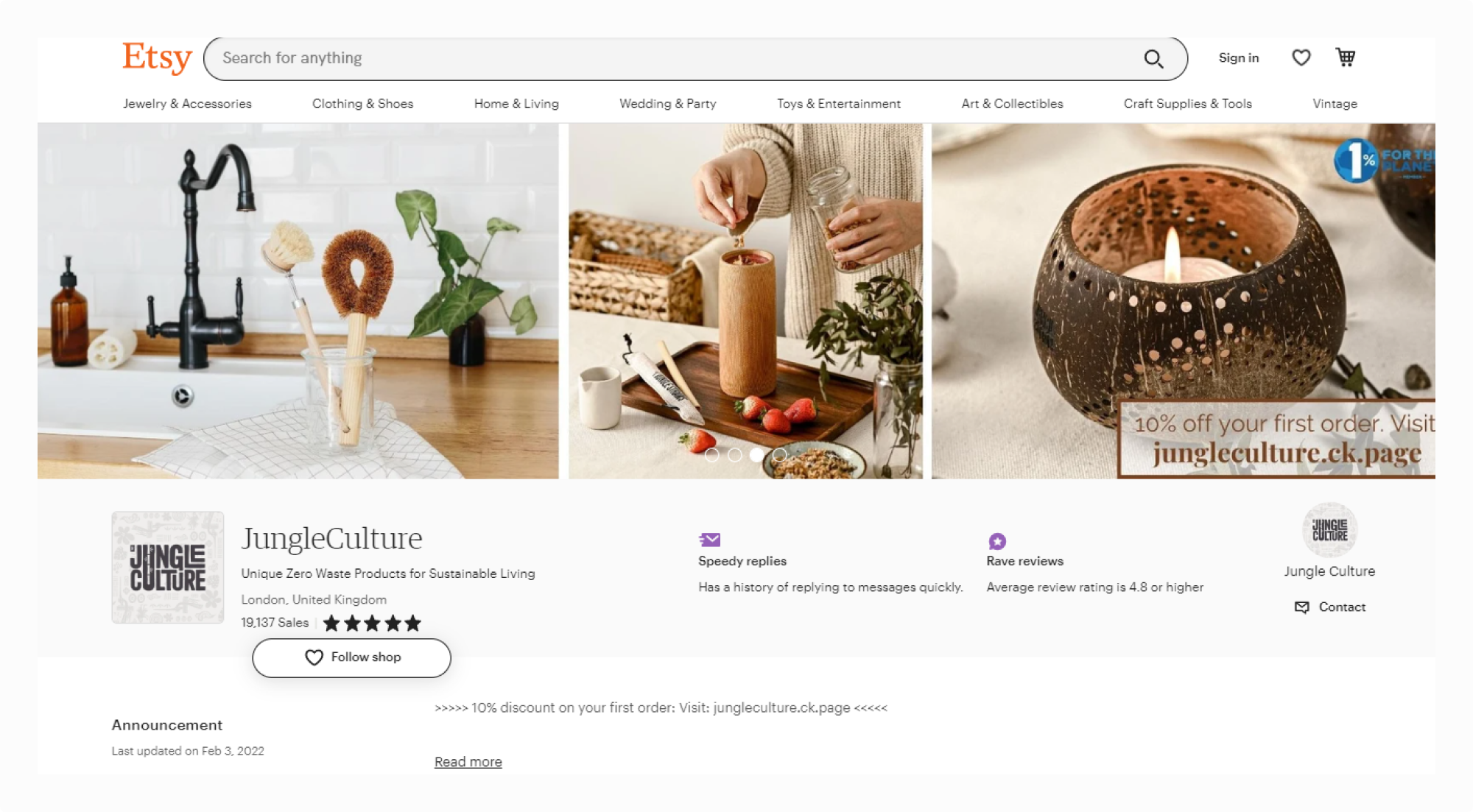This screenshot has height=812, width=1473.
Task: Click the Jungle Culture owner avatar
Action: 1329,530
